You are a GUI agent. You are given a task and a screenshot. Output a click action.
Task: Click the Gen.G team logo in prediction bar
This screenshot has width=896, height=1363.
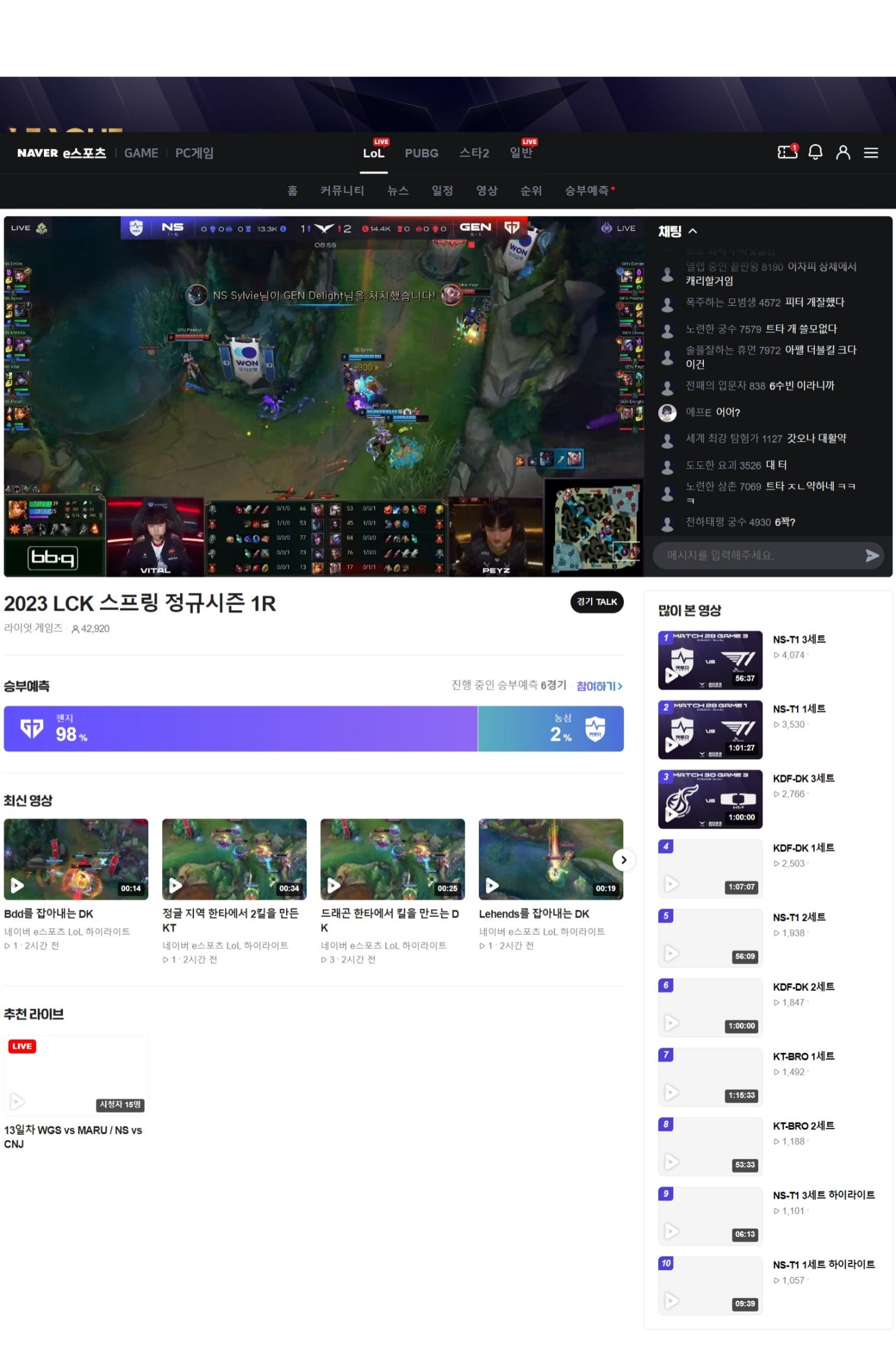32,728
